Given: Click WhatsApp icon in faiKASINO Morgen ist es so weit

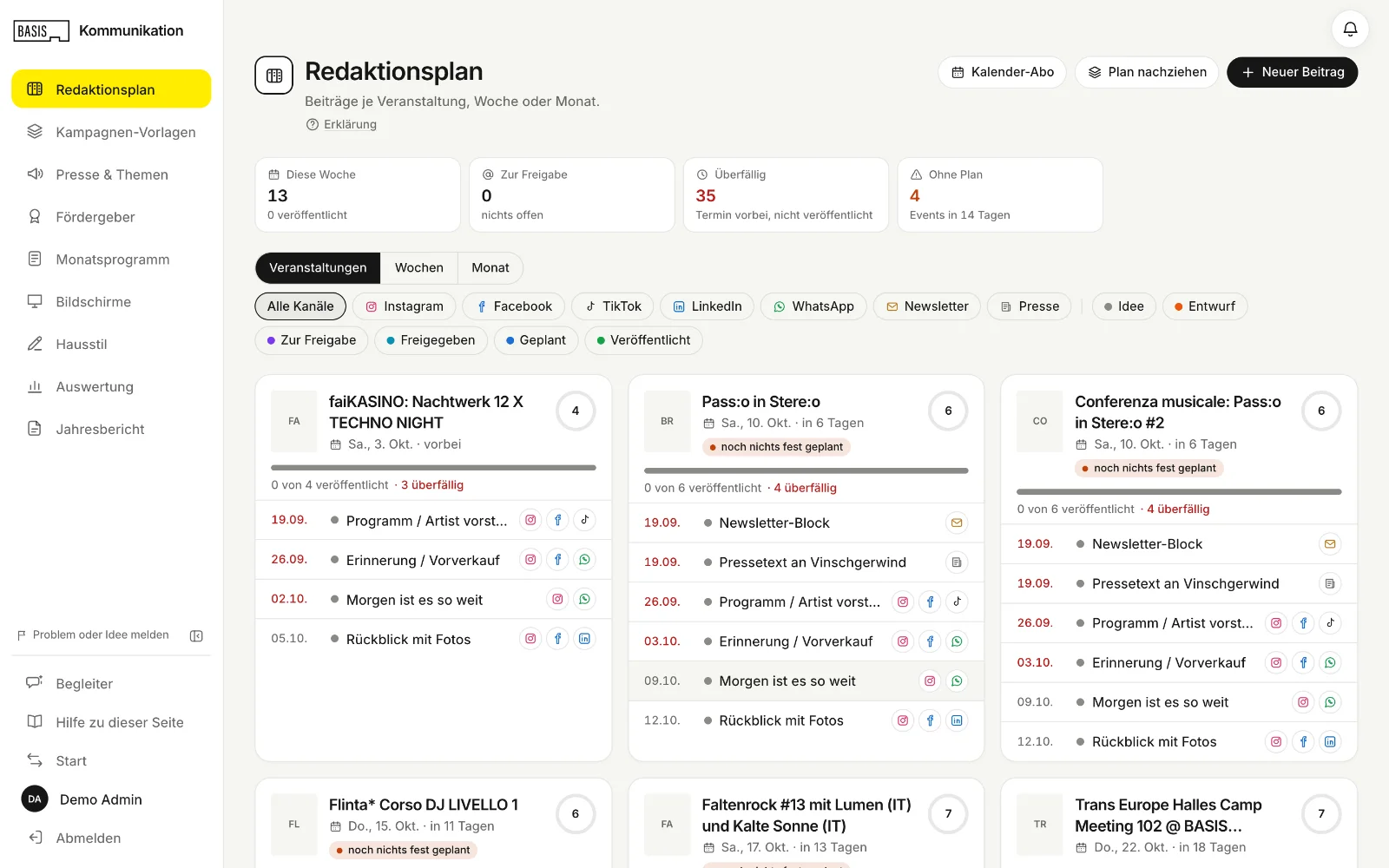Looking at the screenshot, I should click(x=585, y=599).
